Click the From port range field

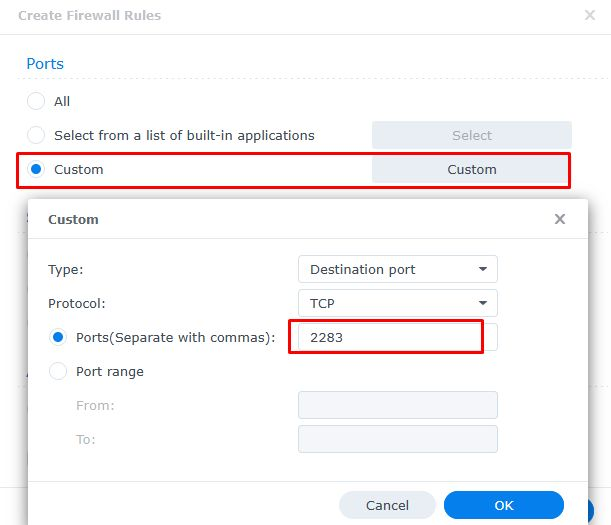[x=397, y=405]
